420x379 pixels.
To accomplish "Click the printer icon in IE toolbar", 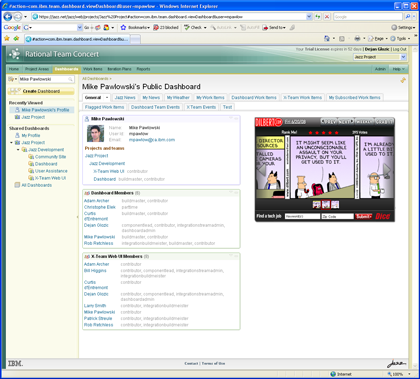I will click(357, 39).
